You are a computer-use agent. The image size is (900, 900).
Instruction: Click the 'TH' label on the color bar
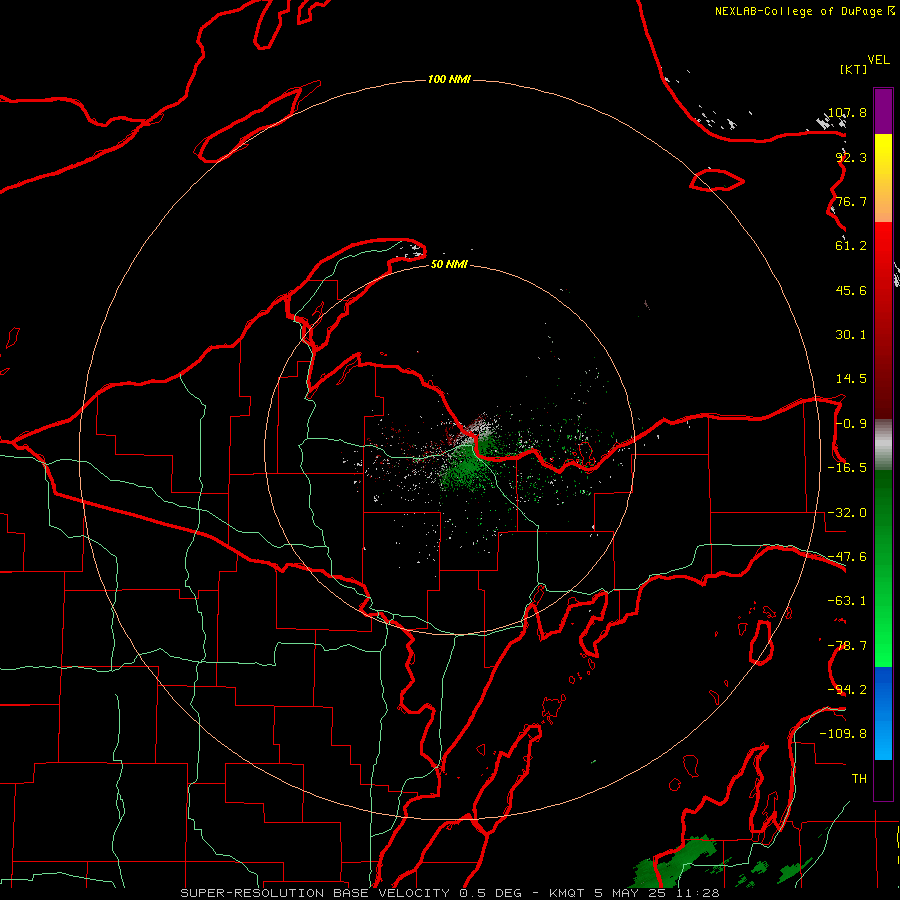tap(859, 779)
